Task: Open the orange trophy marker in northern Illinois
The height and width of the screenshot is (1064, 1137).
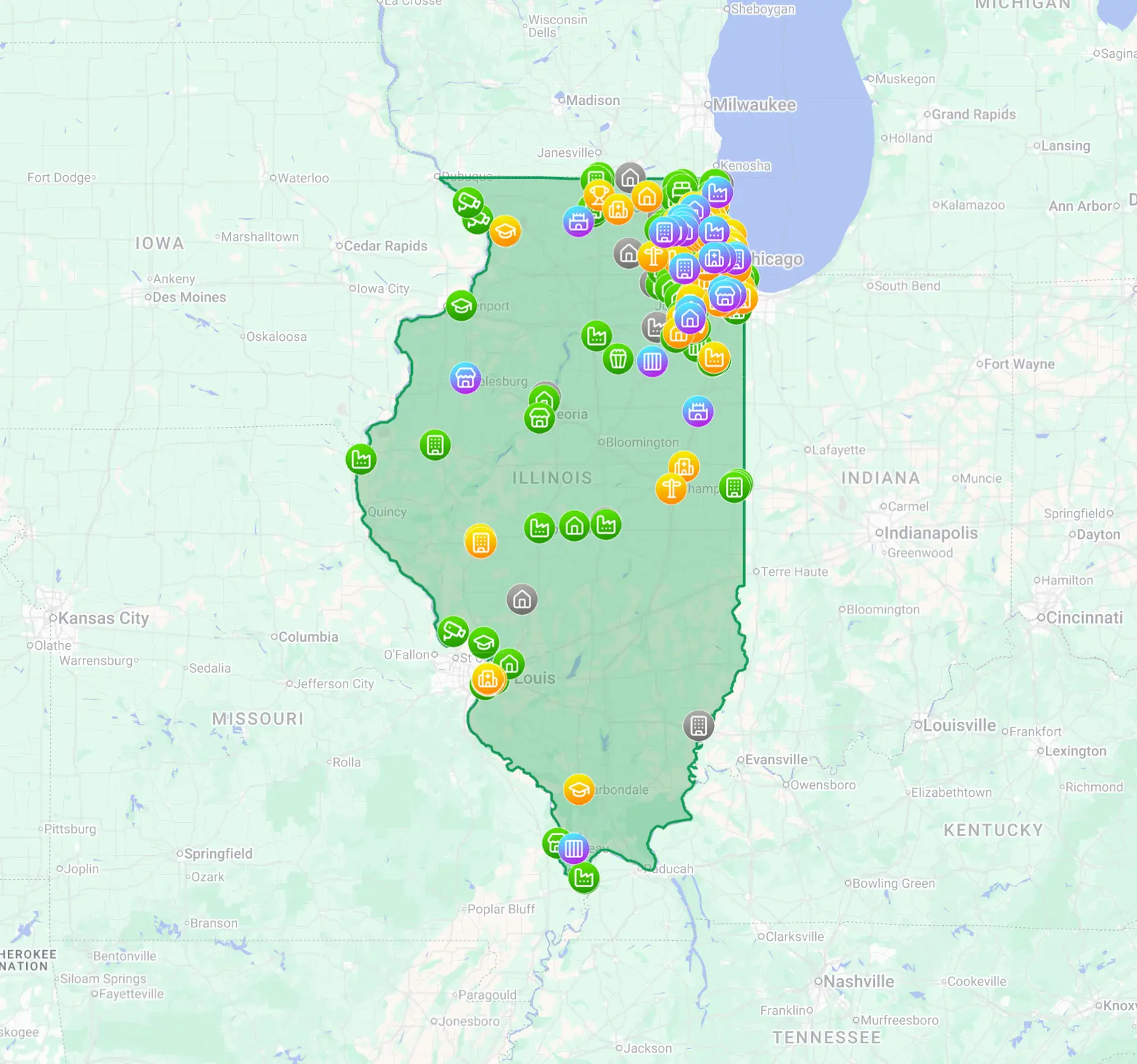Action: pos(597,195)
